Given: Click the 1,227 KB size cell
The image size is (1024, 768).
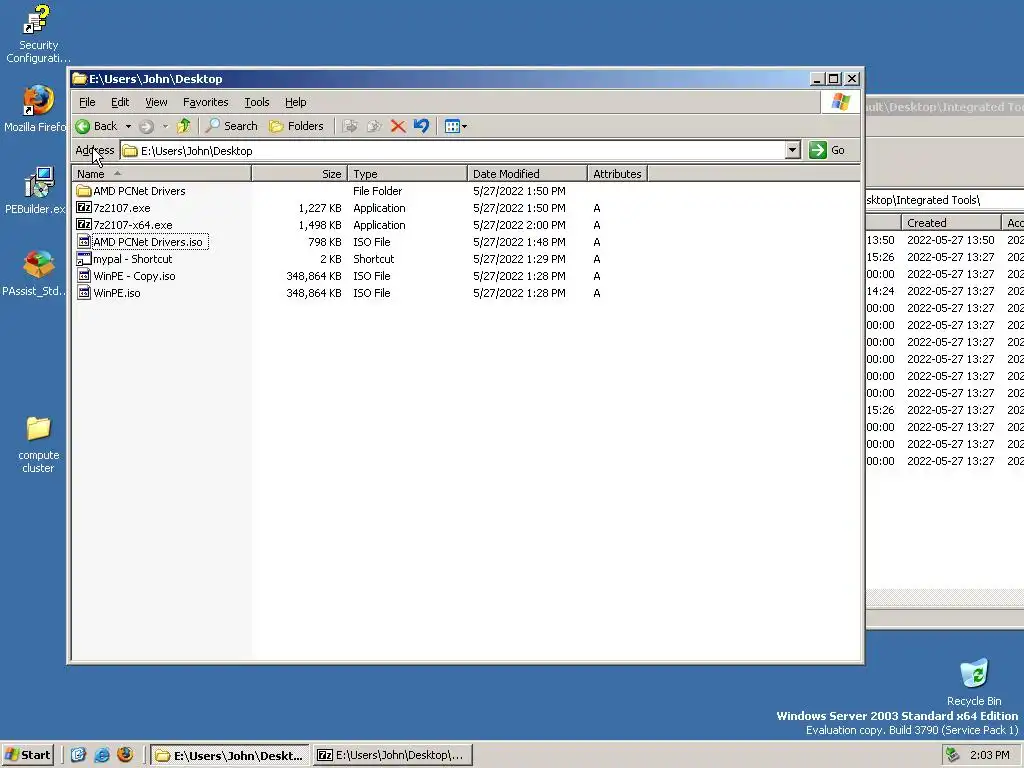Looking at the screenshot, I should pos(320,208).
